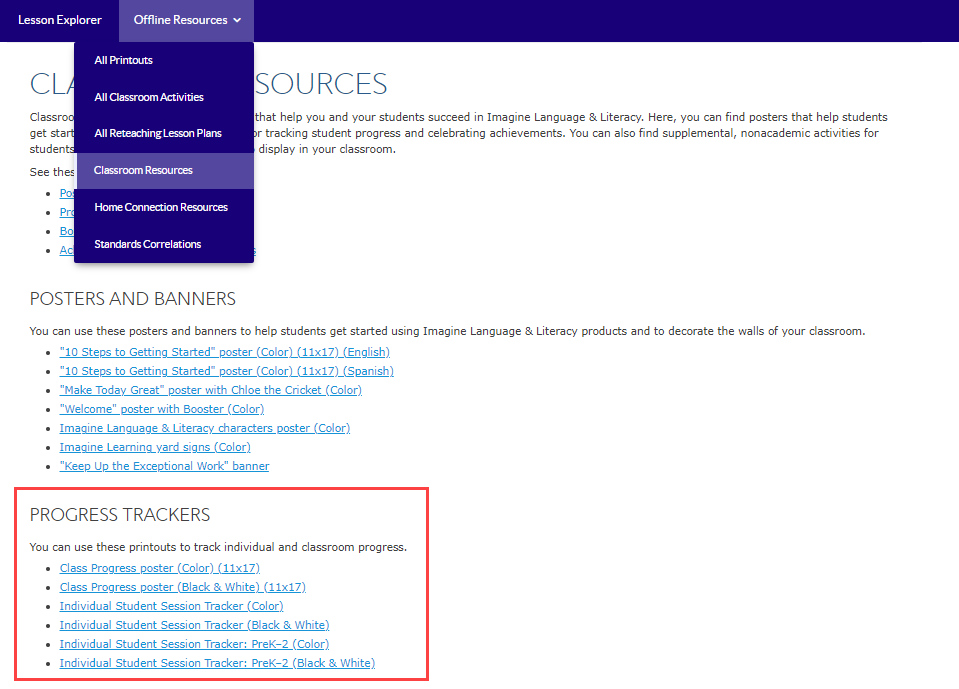
Task: Open the English "10 Steps to Getting Started" poster
Action: pos(224,352)
